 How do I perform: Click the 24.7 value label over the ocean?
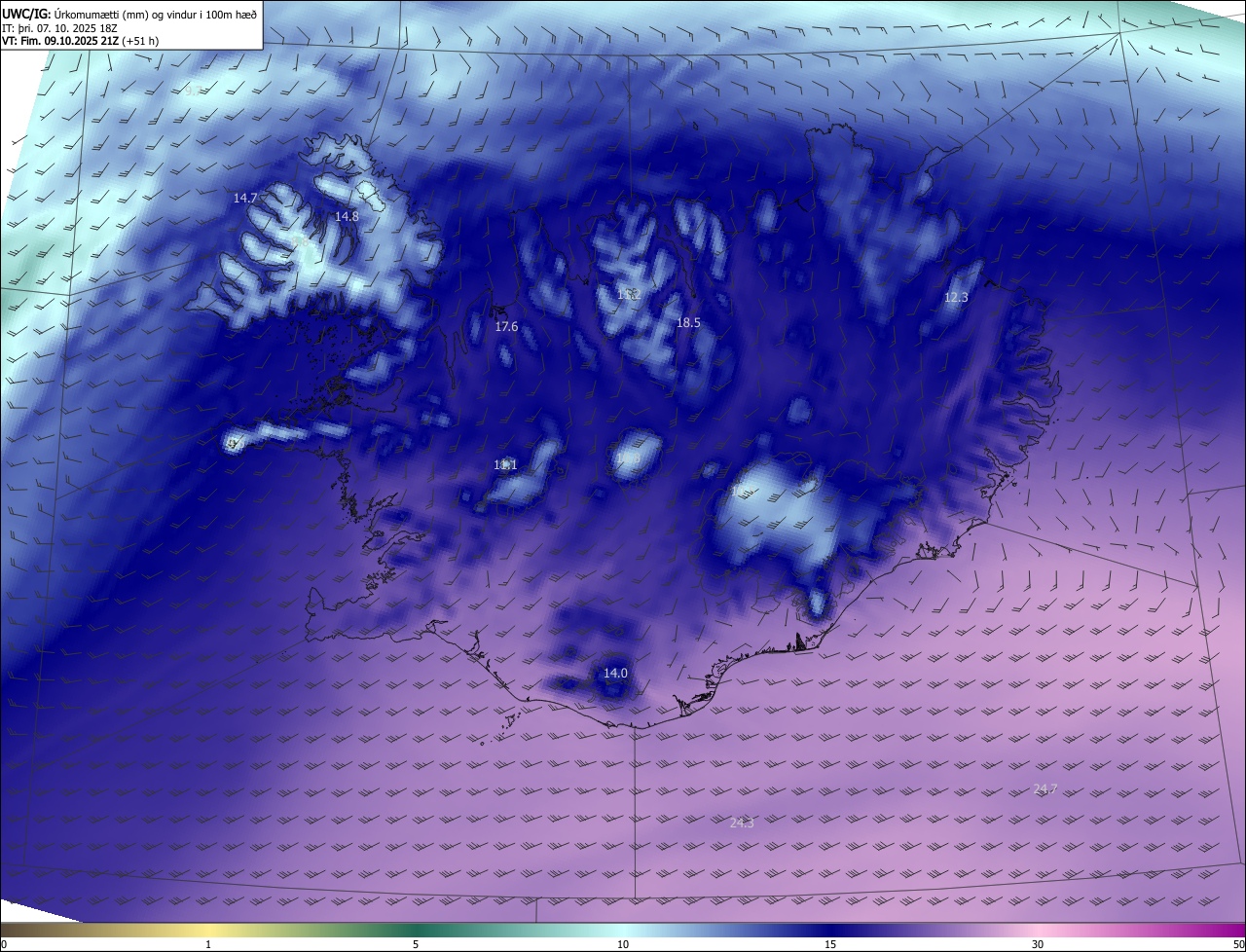[1044, 788]
